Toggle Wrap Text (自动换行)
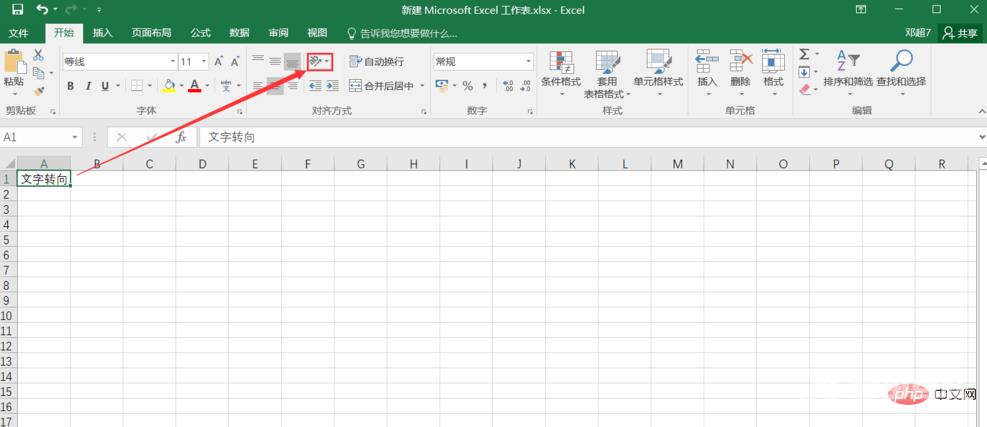The width and height of the screenshot is (987, 427). click(376, 62)
